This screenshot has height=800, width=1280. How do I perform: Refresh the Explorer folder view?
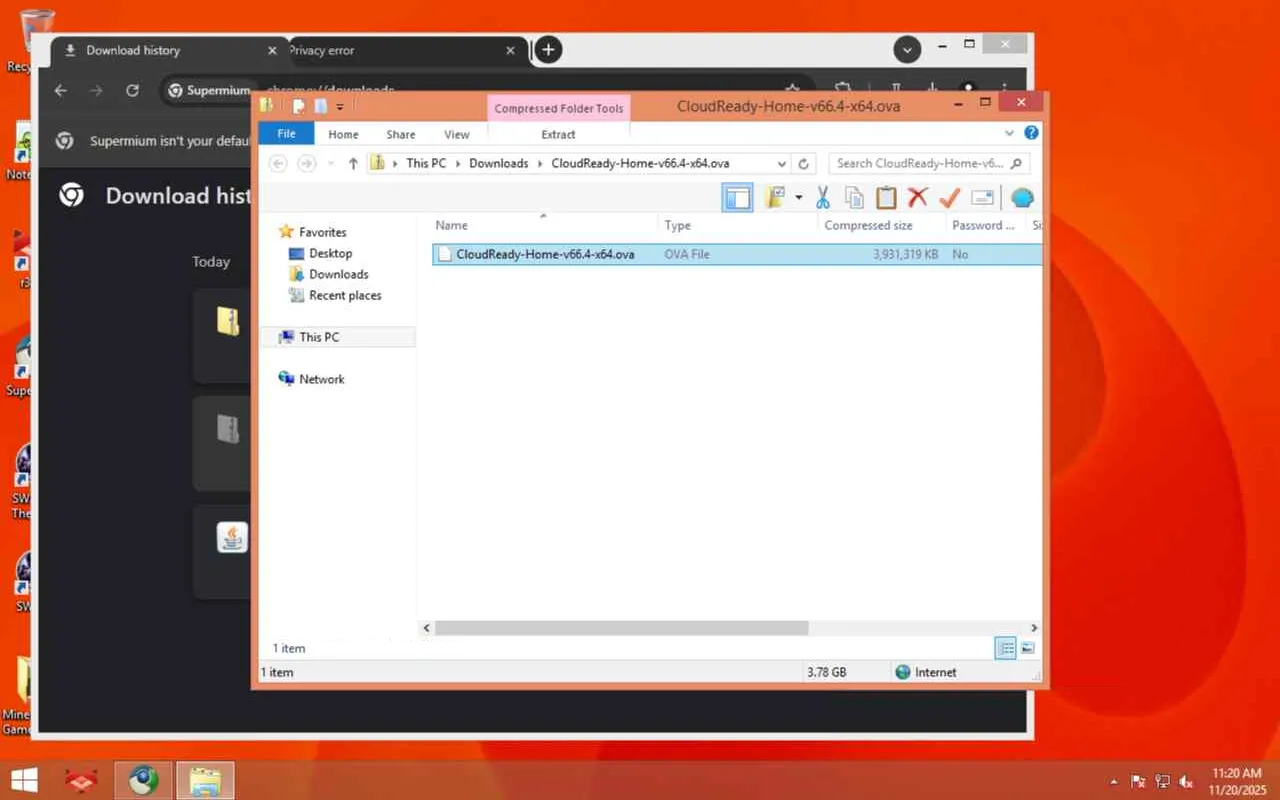point(803,163)
